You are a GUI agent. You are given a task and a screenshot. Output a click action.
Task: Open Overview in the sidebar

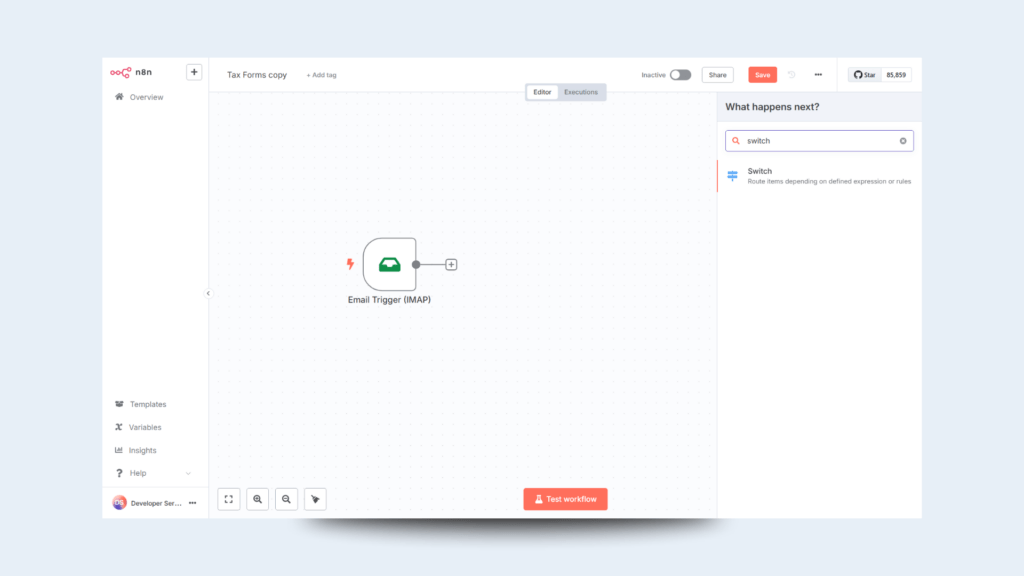[146, 97]
